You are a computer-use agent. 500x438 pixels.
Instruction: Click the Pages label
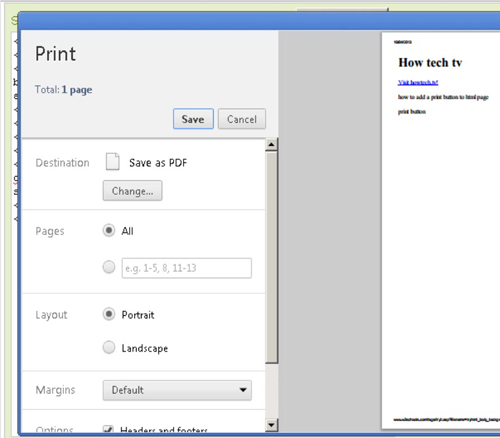tap(50, 231)
